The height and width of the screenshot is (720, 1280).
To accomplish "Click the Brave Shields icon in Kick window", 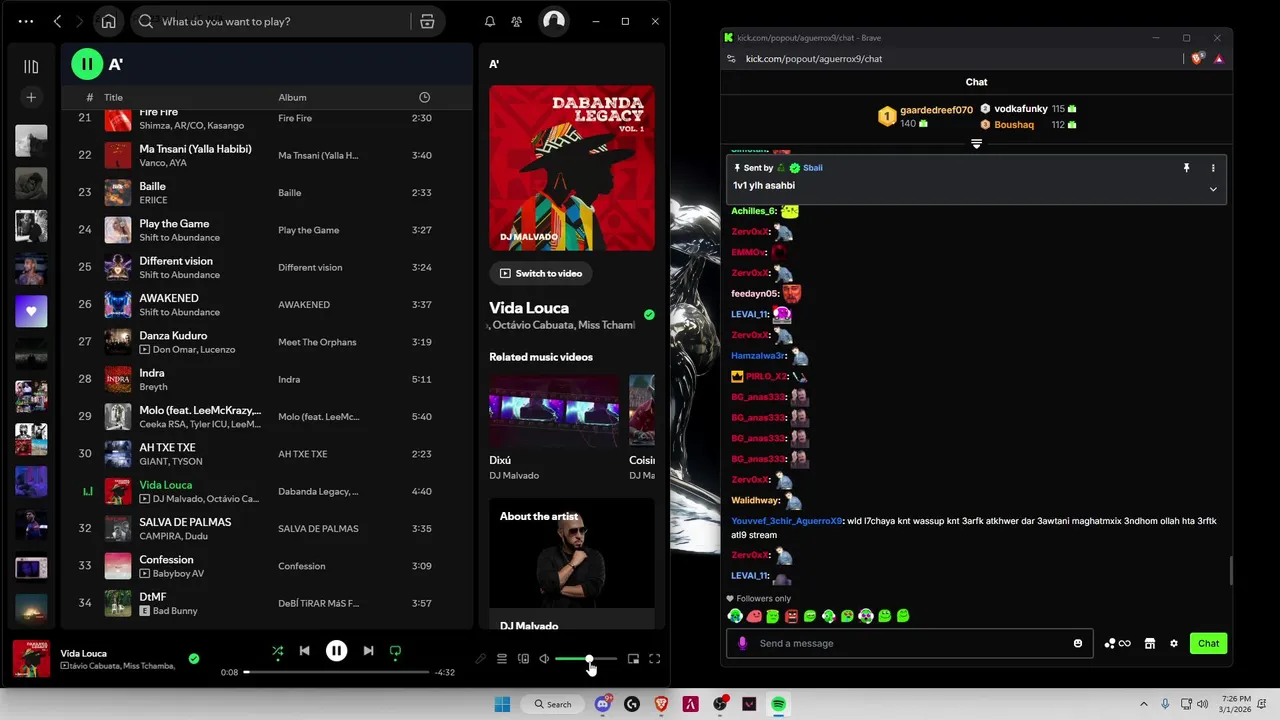I will [1198, 58].
